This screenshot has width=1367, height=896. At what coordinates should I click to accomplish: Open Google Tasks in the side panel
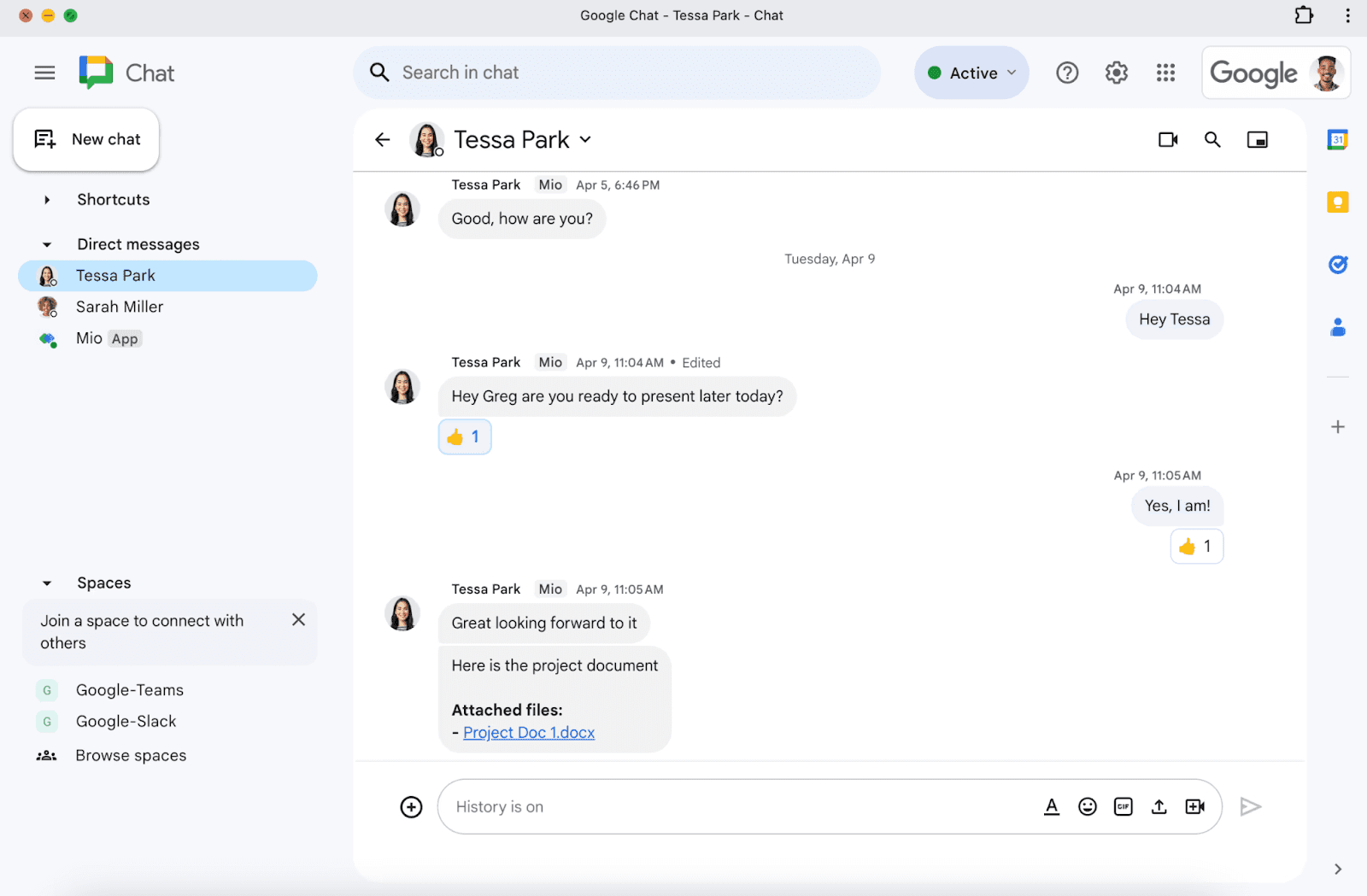coord(1338,264)
